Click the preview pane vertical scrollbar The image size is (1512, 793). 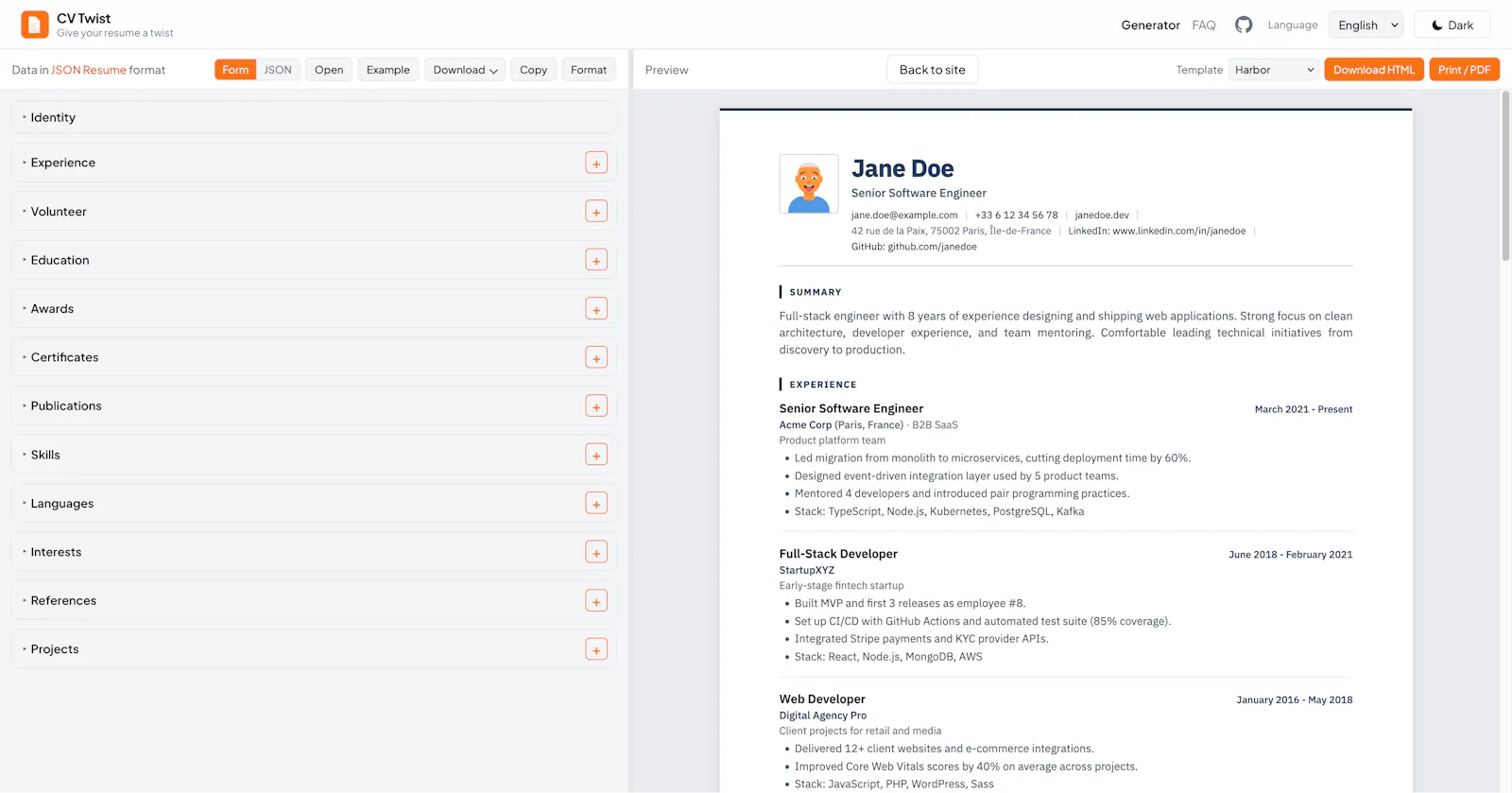pos(1505,176)
